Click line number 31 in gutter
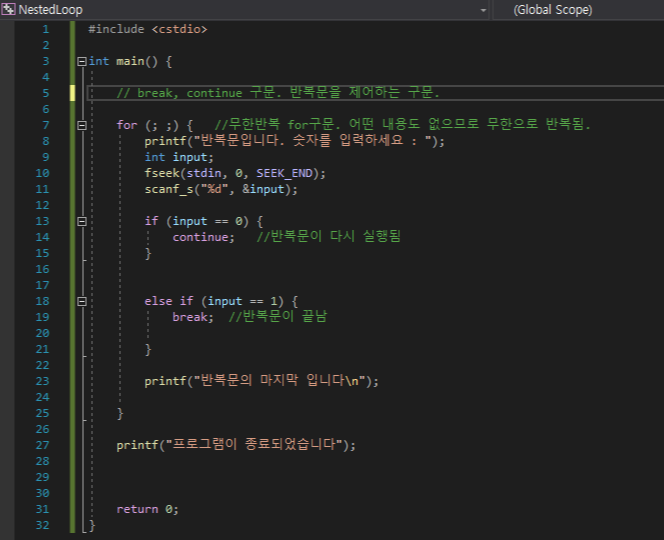Screen dimensions: 664x540 [42, 509]
